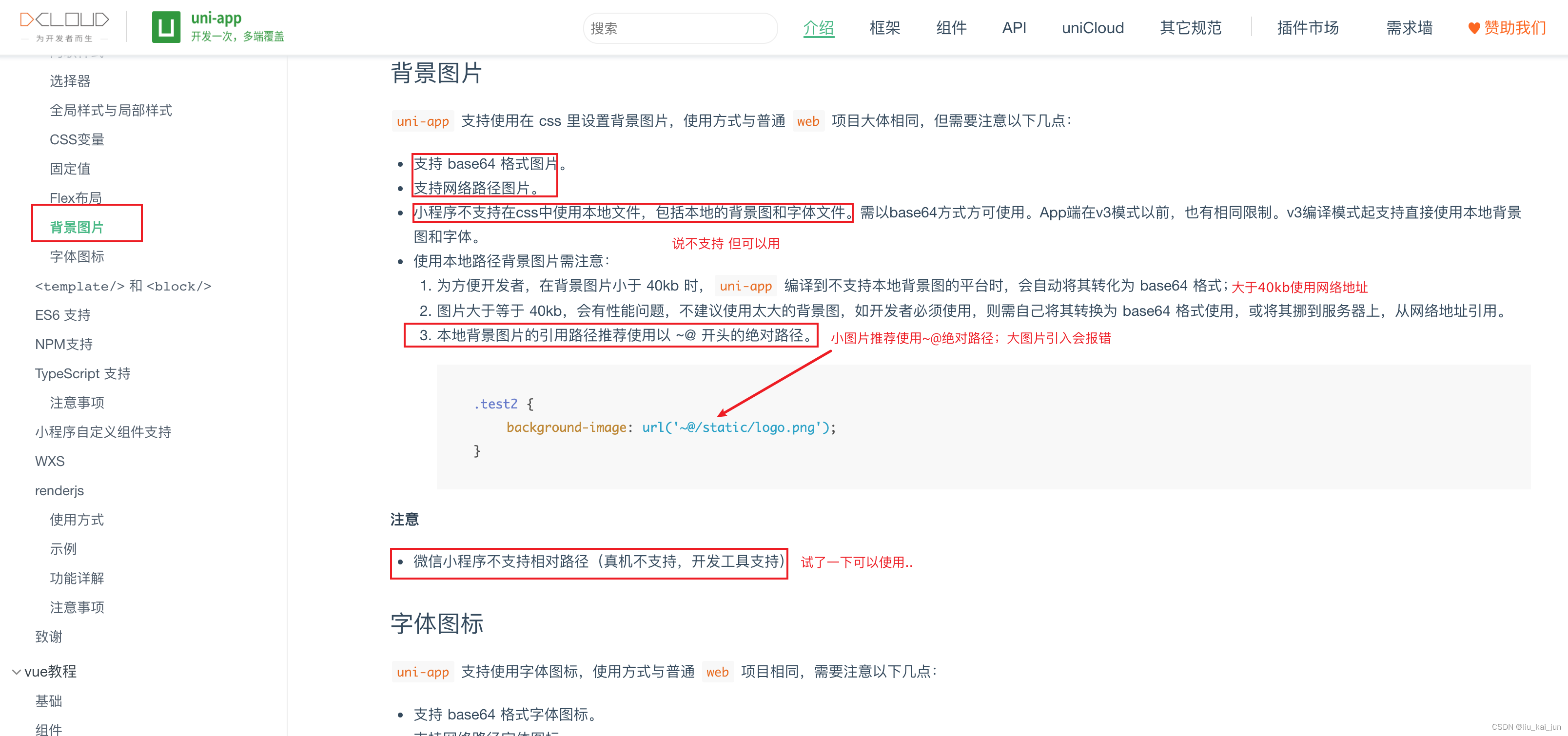Open 致谢 sidebar entry
Screen dimensions: 1568x736
(49, 636)
